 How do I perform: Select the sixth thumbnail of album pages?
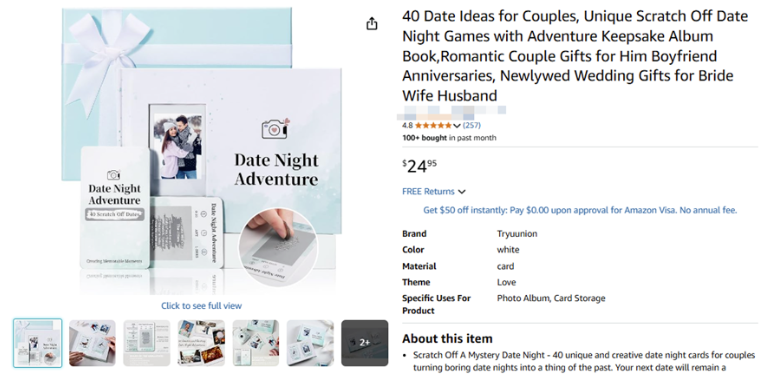click(x=310, y=343)
